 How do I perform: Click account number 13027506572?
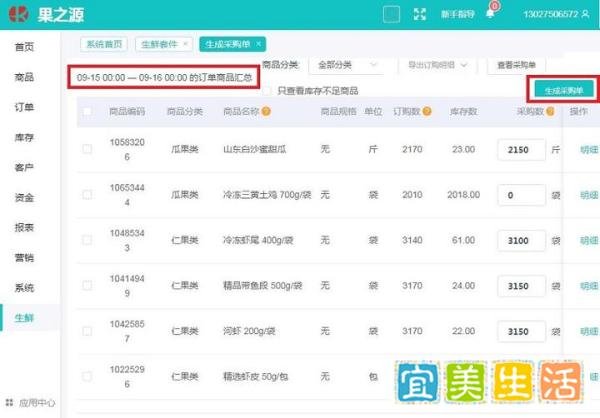551,15
